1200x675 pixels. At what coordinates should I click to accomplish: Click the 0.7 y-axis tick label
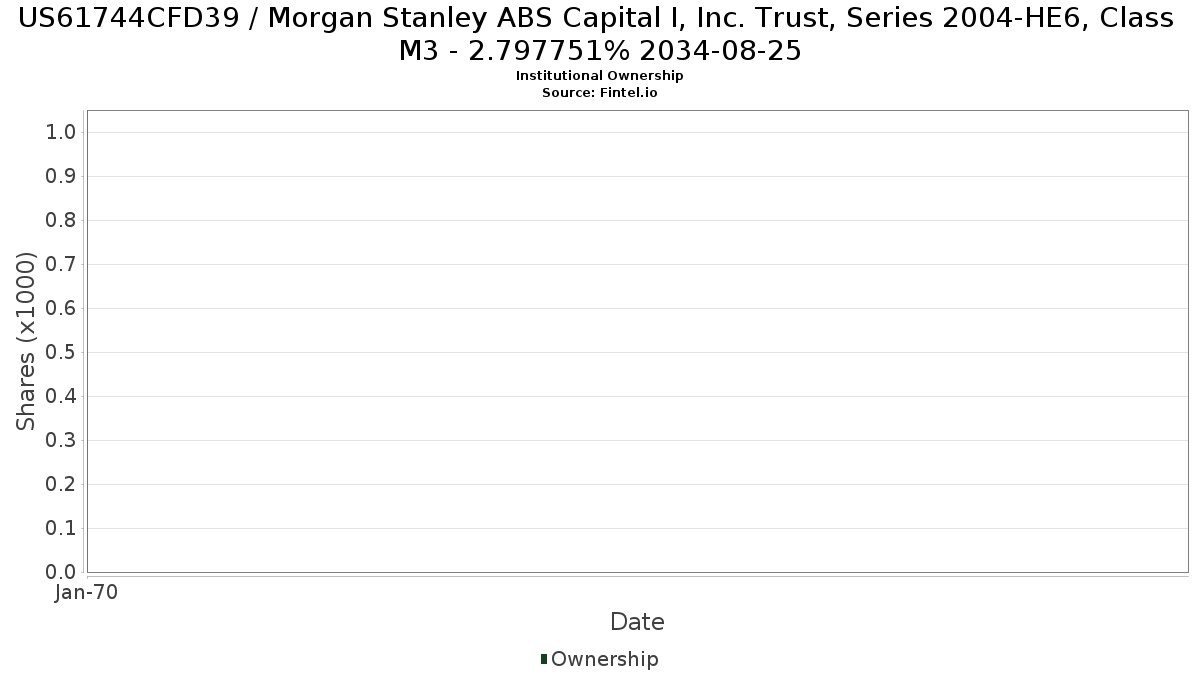pyautogui.click(x=62, y=264)
